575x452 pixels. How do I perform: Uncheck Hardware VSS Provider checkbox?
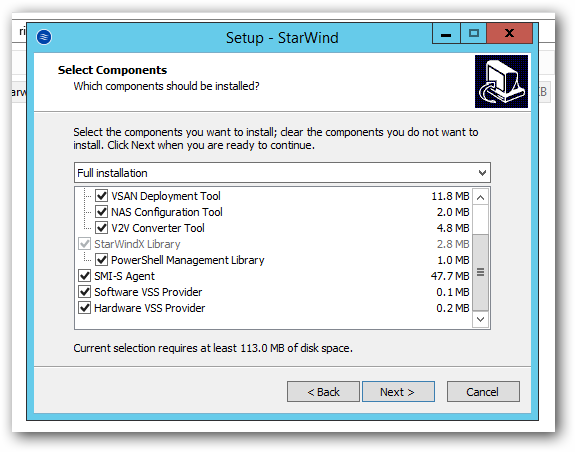pos(85,308)
